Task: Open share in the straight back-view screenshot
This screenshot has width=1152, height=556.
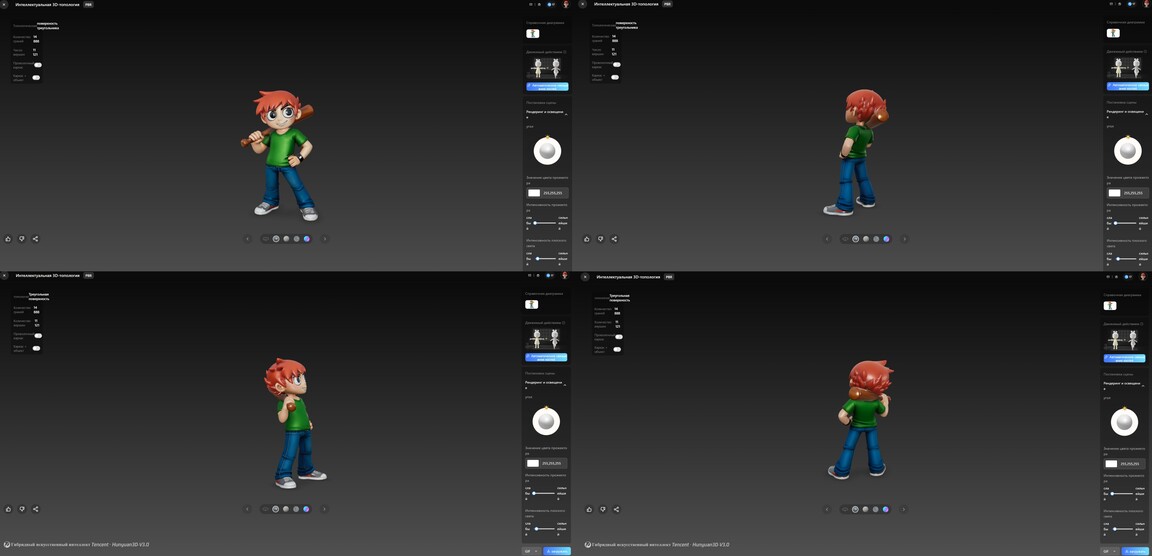Action: coord(616,509)
